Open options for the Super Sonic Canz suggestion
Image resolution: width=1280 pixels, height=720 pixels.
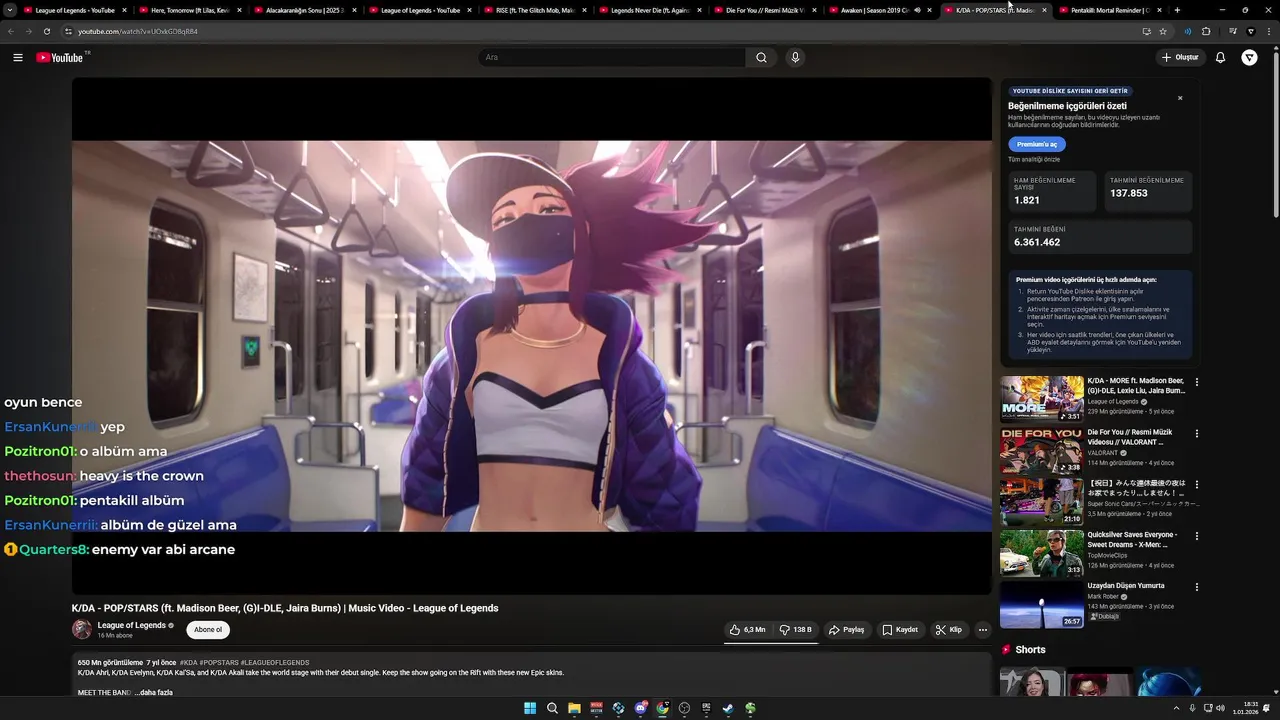1197,484
